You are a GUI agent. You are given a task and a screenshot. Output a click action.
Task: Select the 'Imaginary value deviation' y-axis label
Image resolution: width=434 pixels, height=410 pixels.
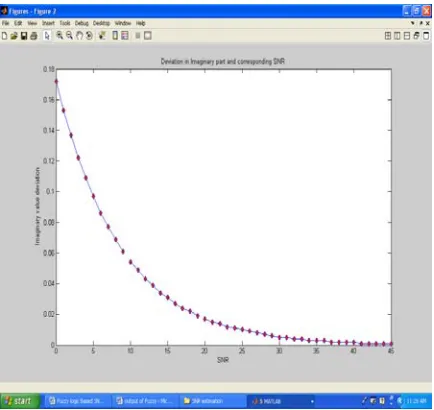click(37, 206)
